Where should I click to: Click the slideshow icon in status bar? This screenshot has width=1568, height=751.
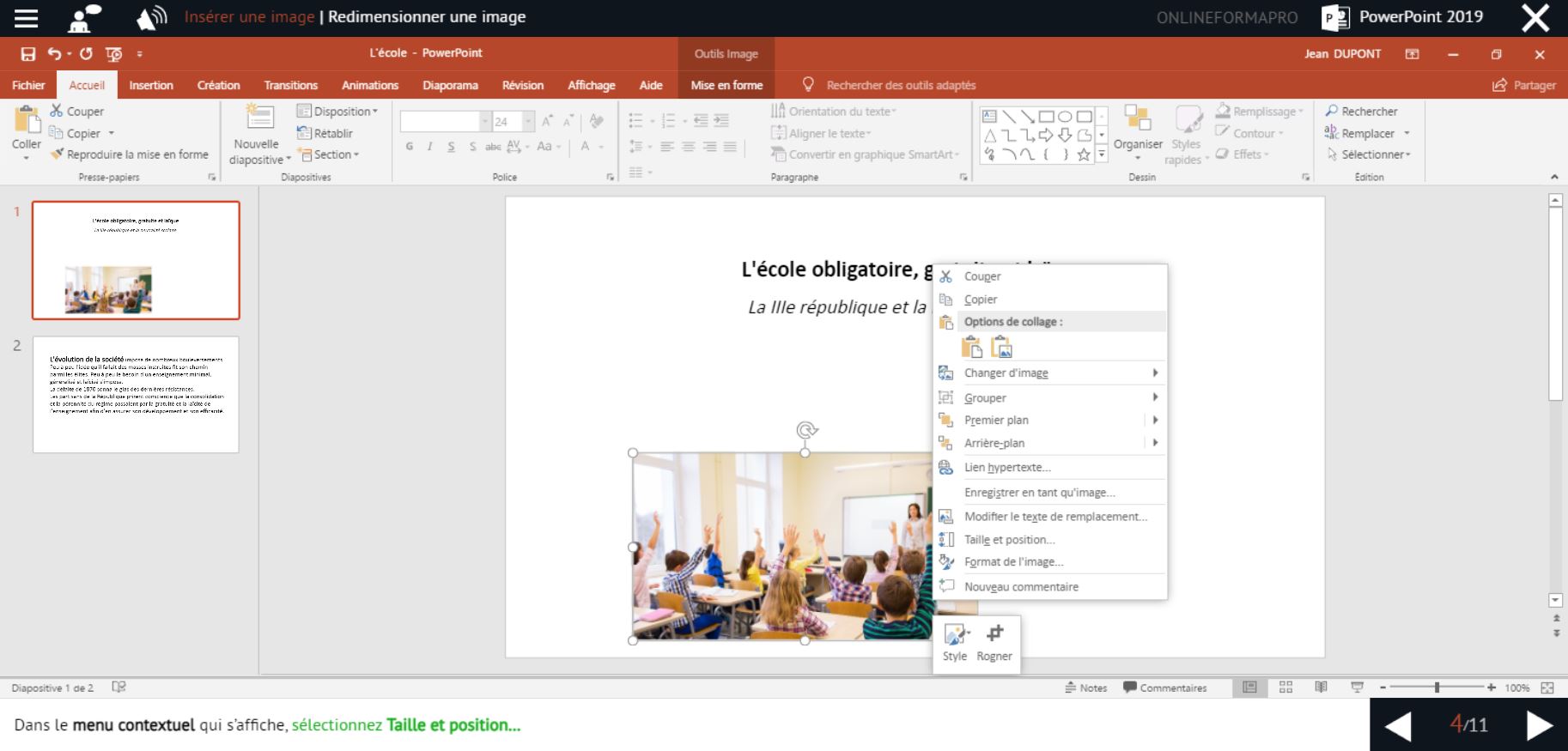1357,687
